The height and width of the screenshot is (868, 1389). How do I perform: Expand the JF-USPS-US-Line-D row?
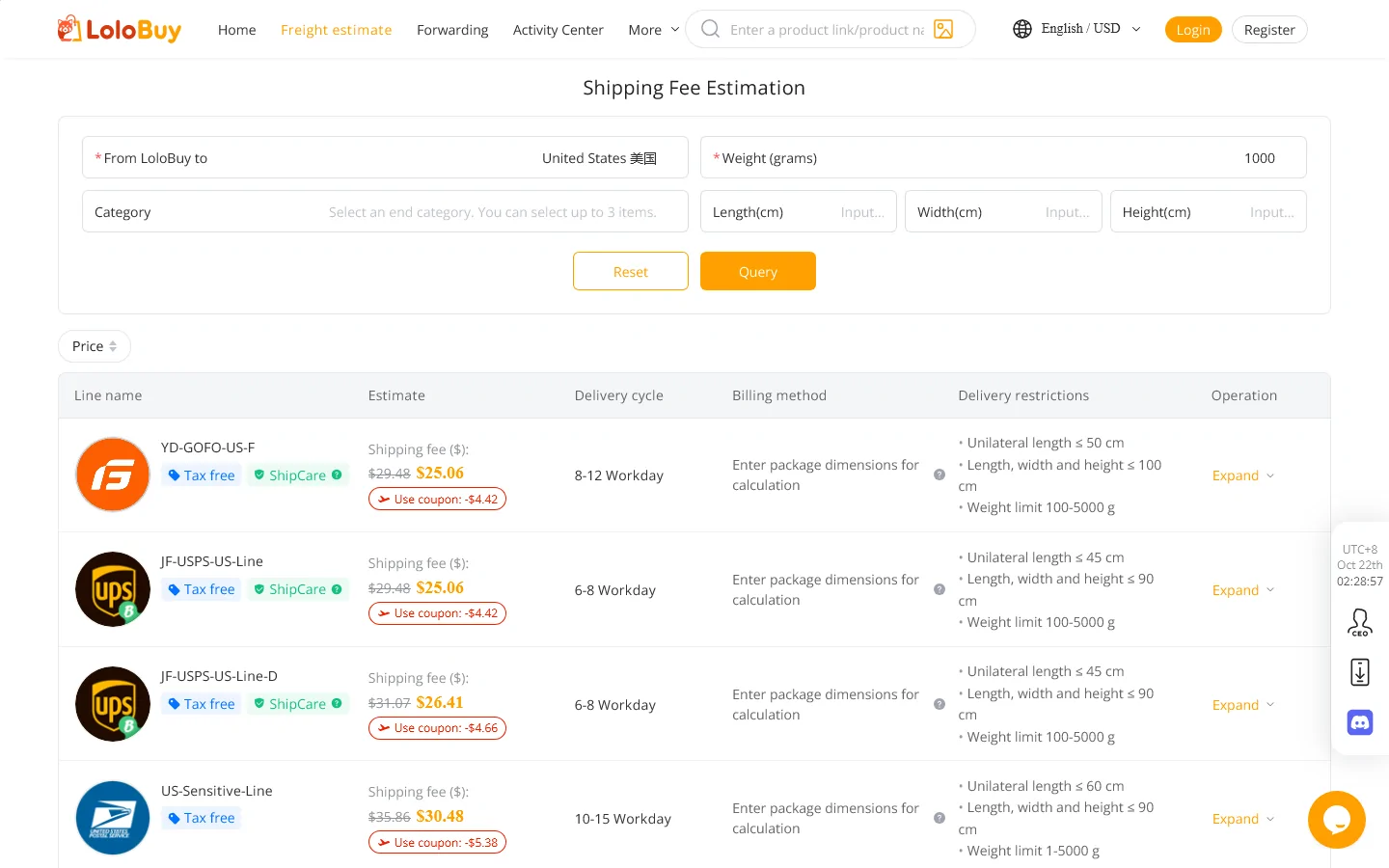(x=1243, y=705)
